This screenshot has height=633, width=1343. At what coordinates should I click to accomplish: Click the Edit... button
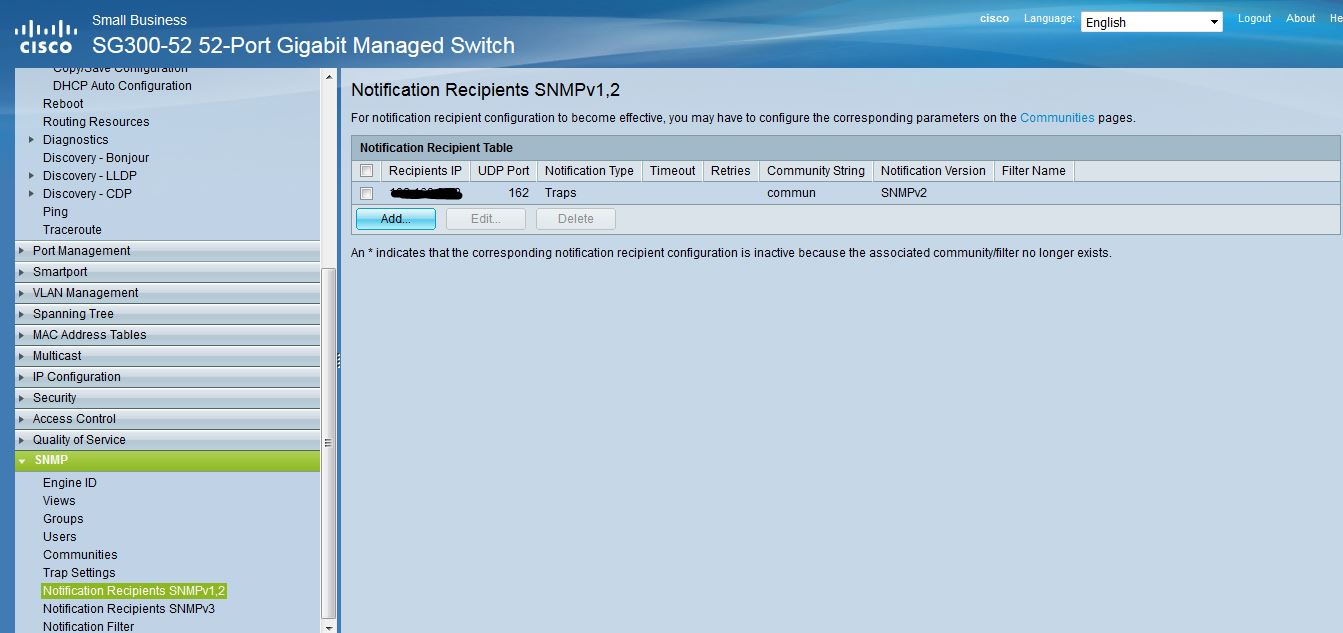click(x=486, y=219)
